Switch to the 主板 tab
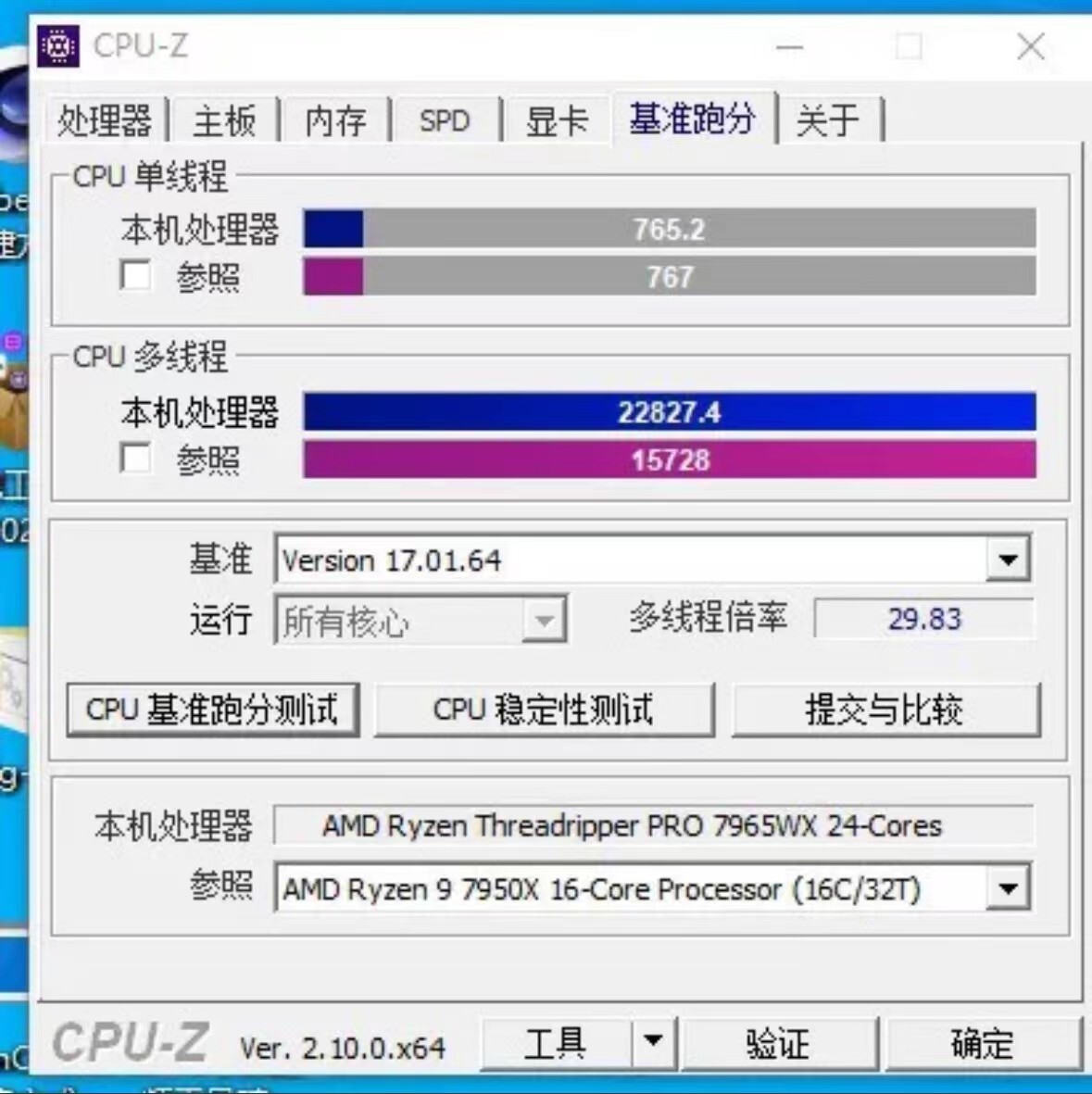This screenshot has height=1094, width=1092. coord(224,120)
